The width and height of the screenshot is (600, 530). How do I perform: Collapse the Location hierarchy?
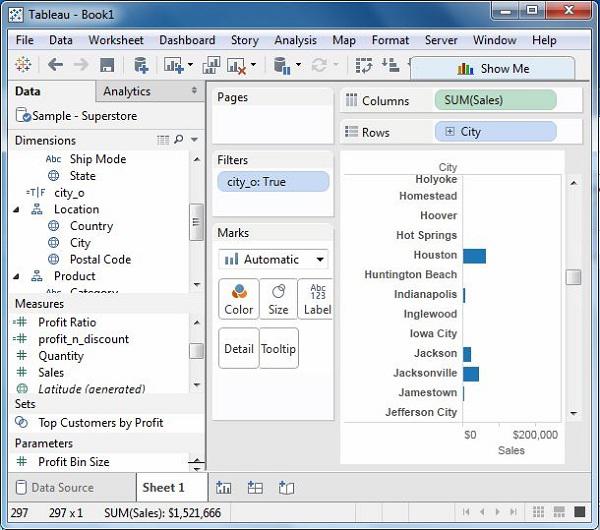(x=16, y=210)
